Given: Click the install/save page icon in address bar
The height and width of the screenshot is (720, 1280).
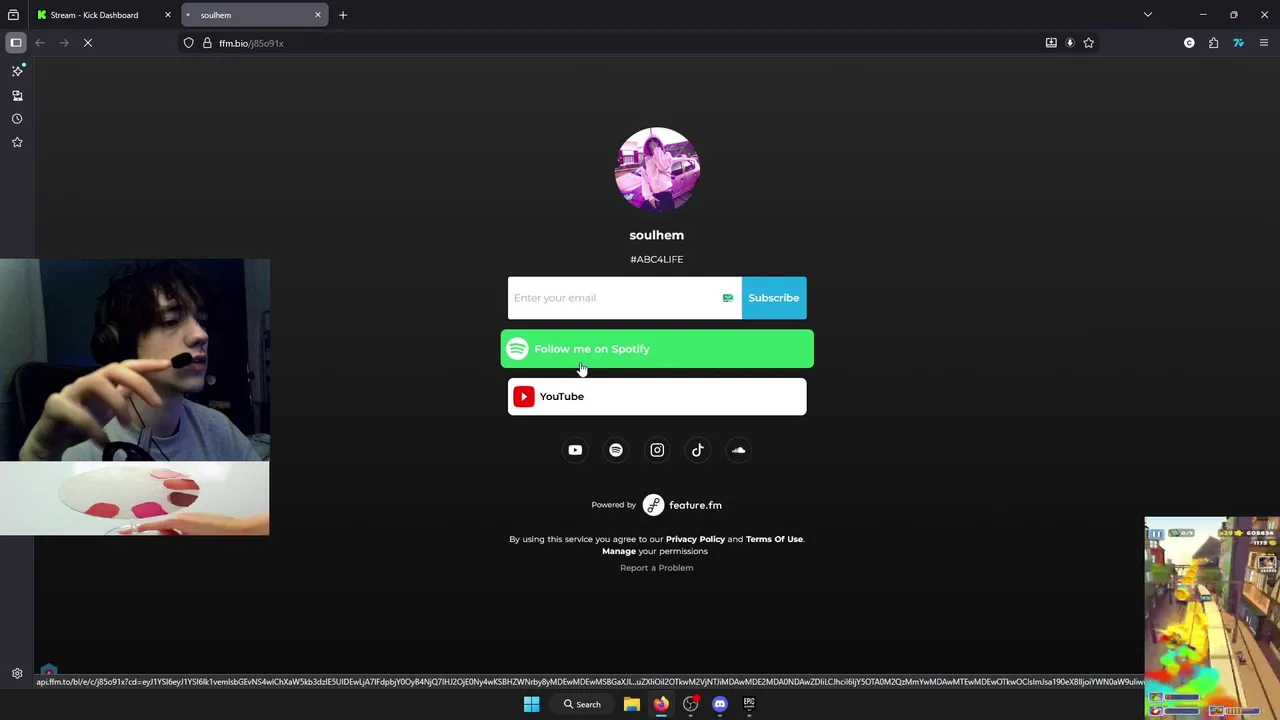Looking at the screenshot, I should [x=1051, y=43].
